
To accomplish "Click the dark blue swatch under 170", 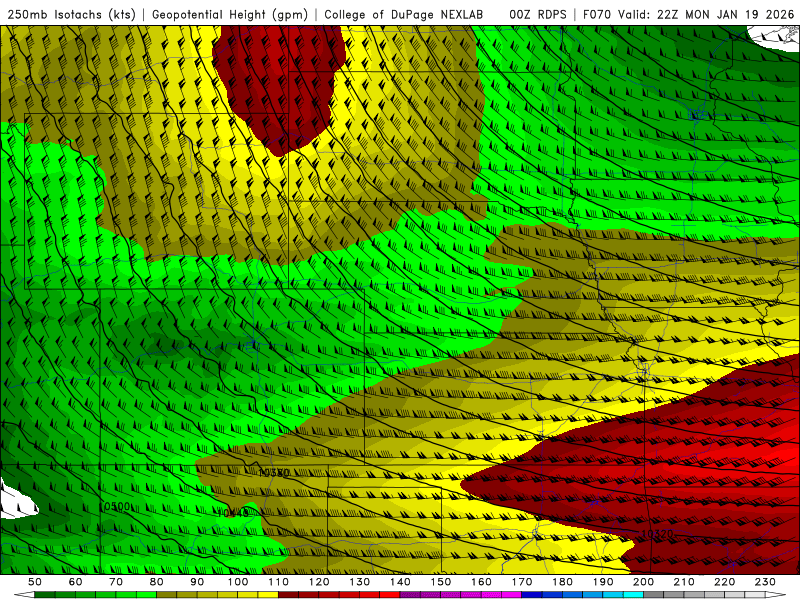I will (x=532, y=595).
